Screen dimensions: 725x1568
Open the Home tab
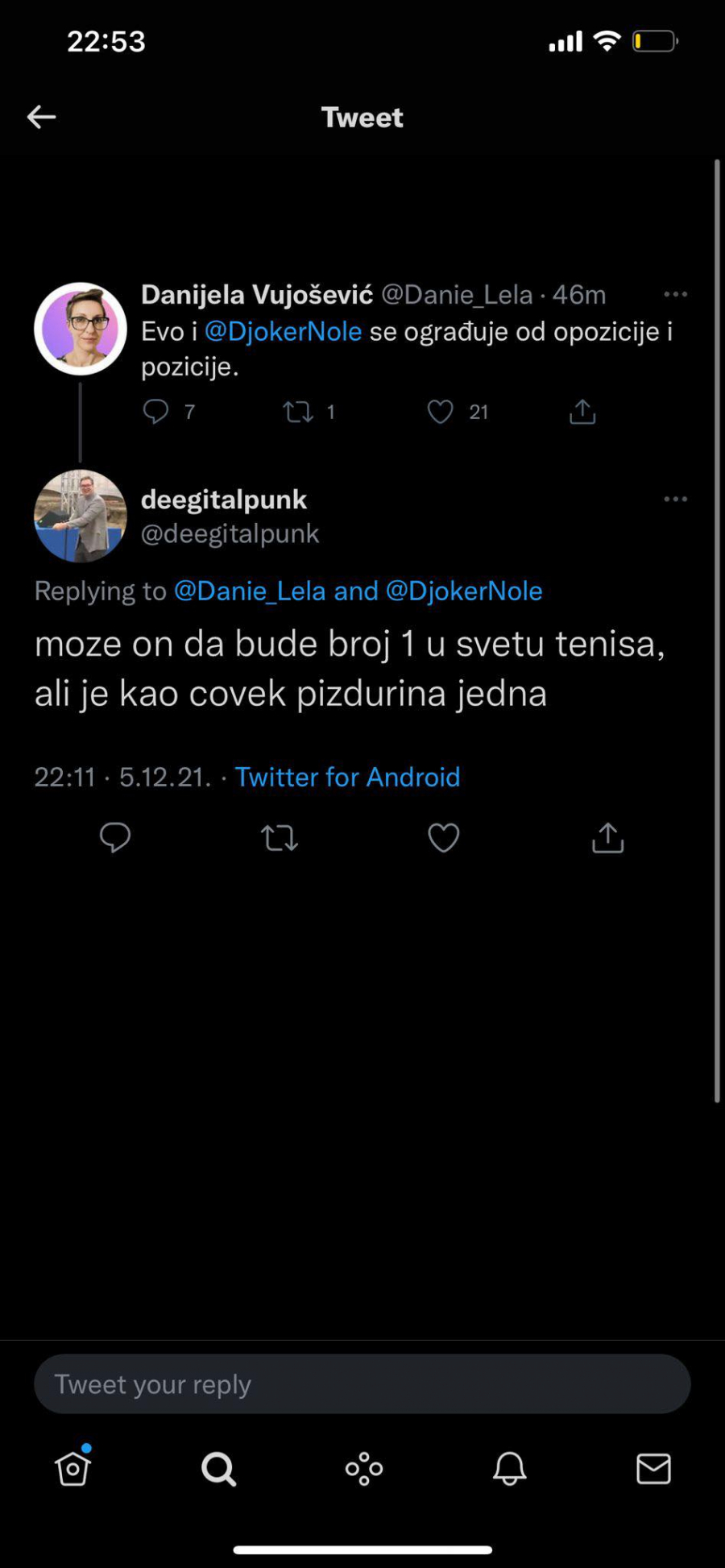pos(72,1468)
